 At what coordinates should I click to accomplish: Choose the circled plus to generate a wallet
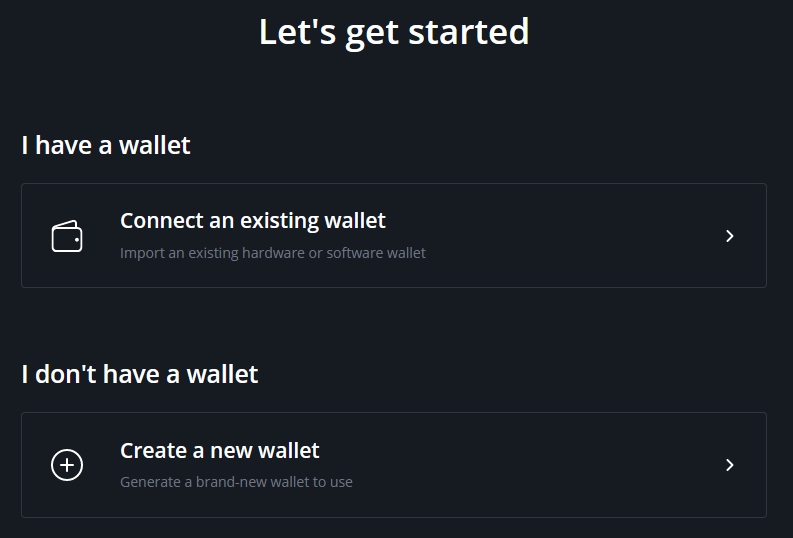67,465
